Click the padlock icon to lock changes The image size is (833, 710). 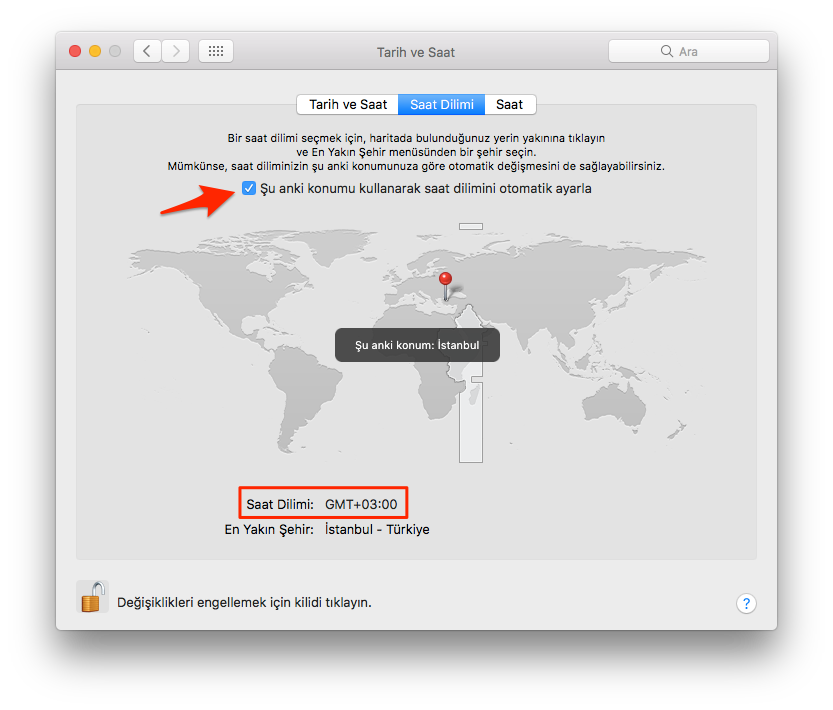click(x=92, y=598)
